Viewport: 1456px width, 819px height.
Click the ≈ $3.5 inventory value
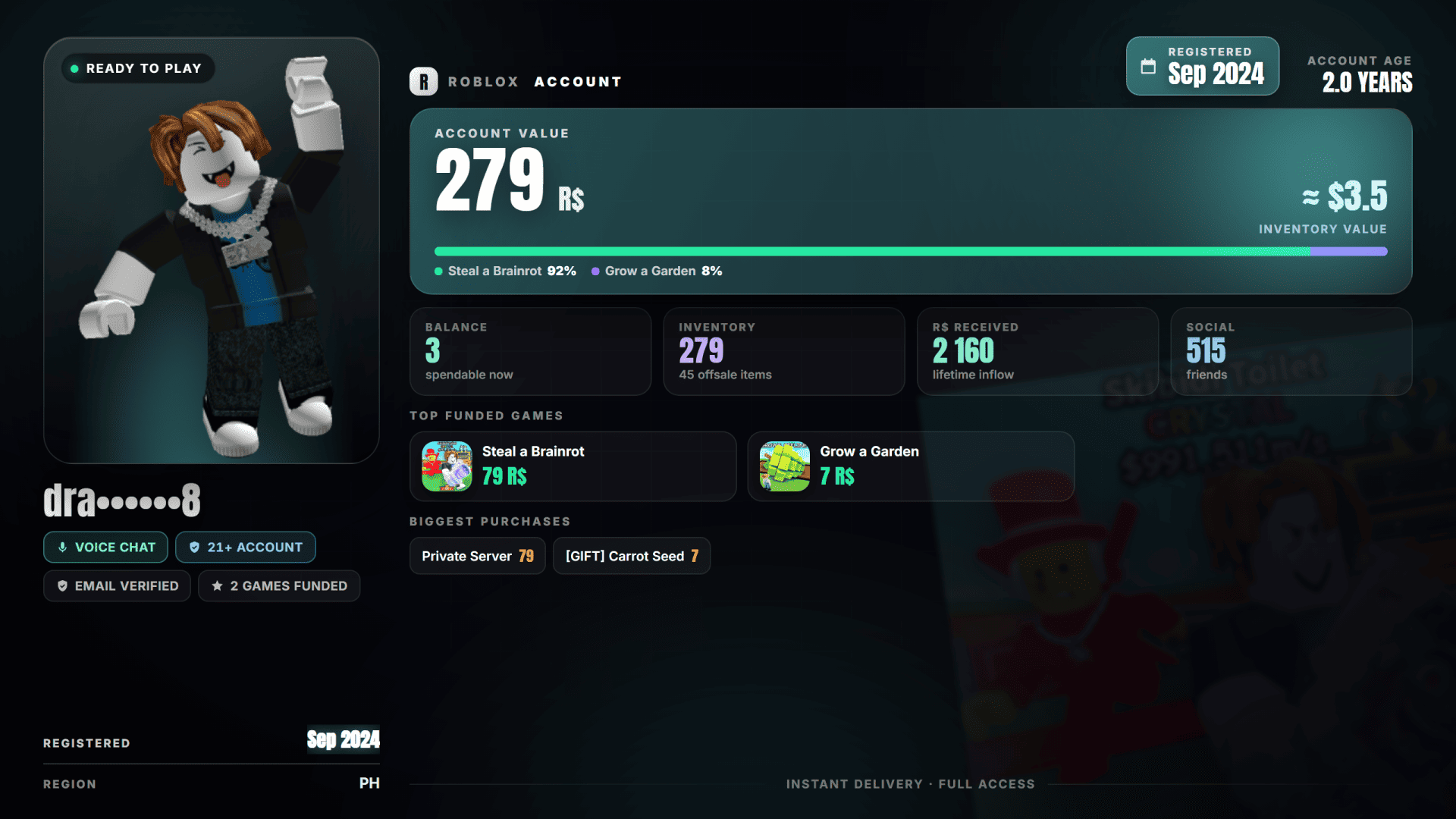point(1345,196)
